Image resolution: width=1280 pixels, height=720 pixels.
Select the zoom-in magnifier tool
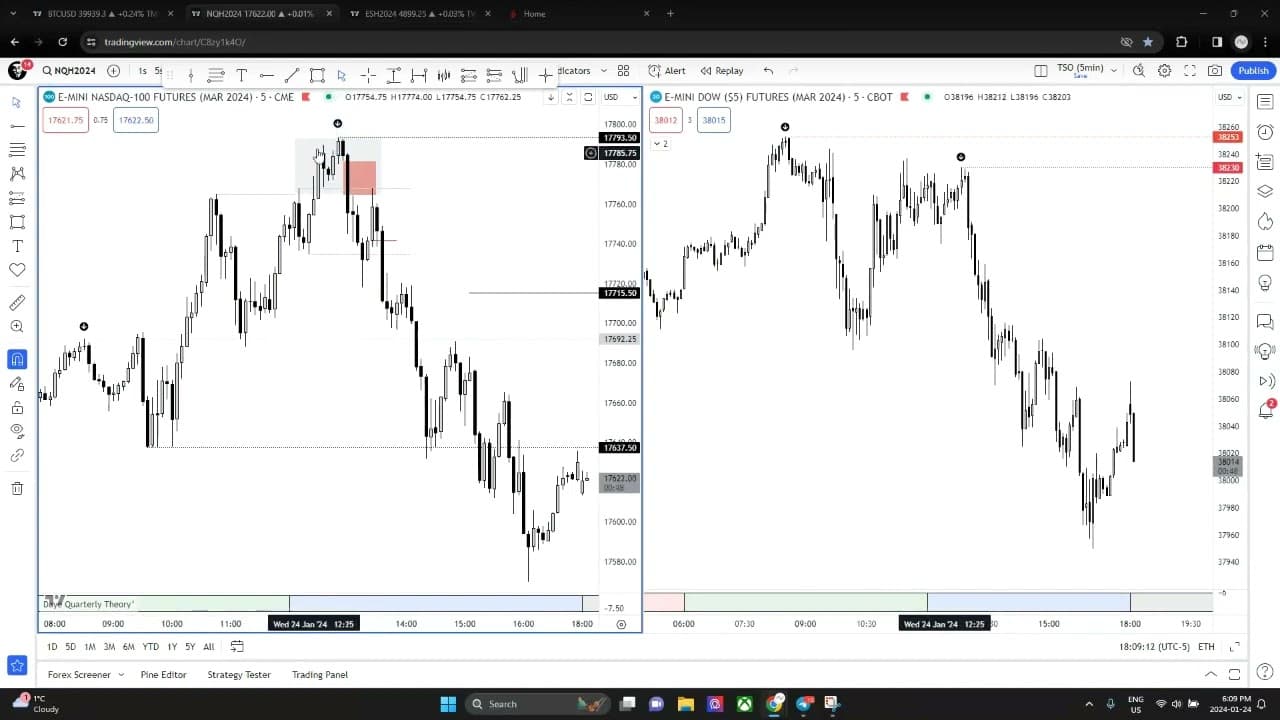coord(17,327)
